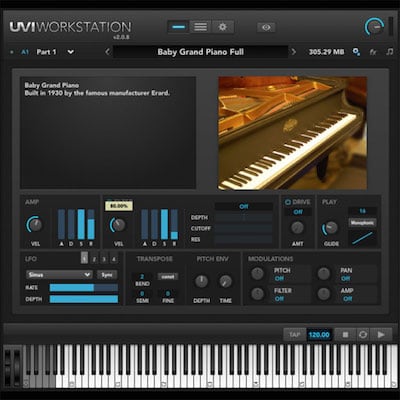Adjust the filter VEL knob
Screen dimensions: 400x400
(118, 225)
